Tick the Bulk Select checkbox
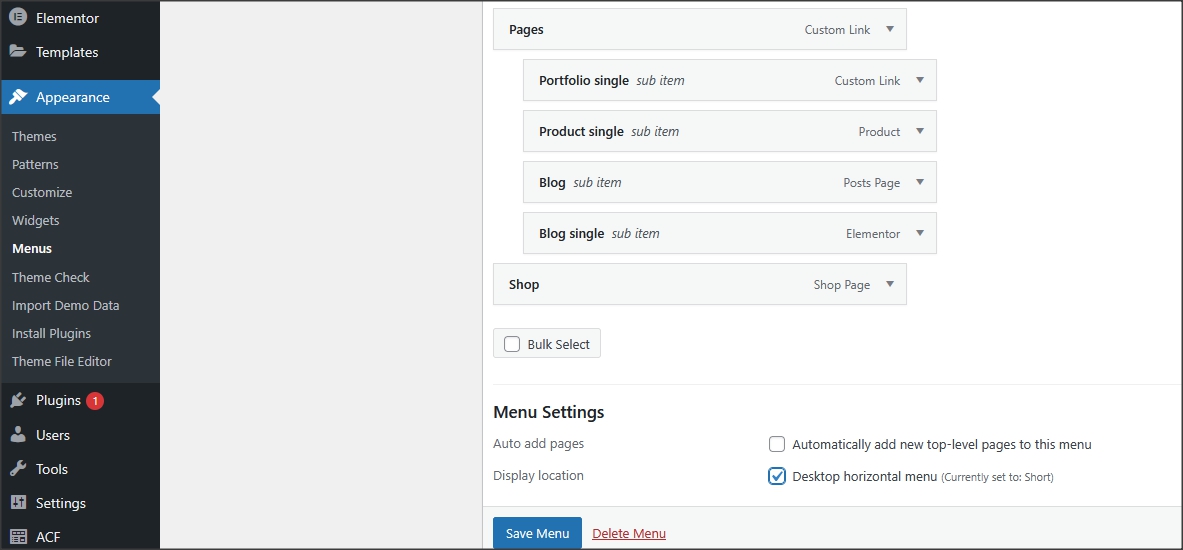Screen dimensions: 1183x550 pos(512,344)
